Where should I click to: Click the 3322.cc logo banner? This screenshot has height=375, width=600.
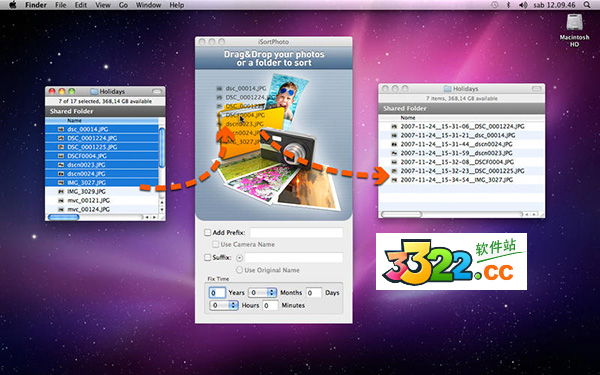pos(451,261)
